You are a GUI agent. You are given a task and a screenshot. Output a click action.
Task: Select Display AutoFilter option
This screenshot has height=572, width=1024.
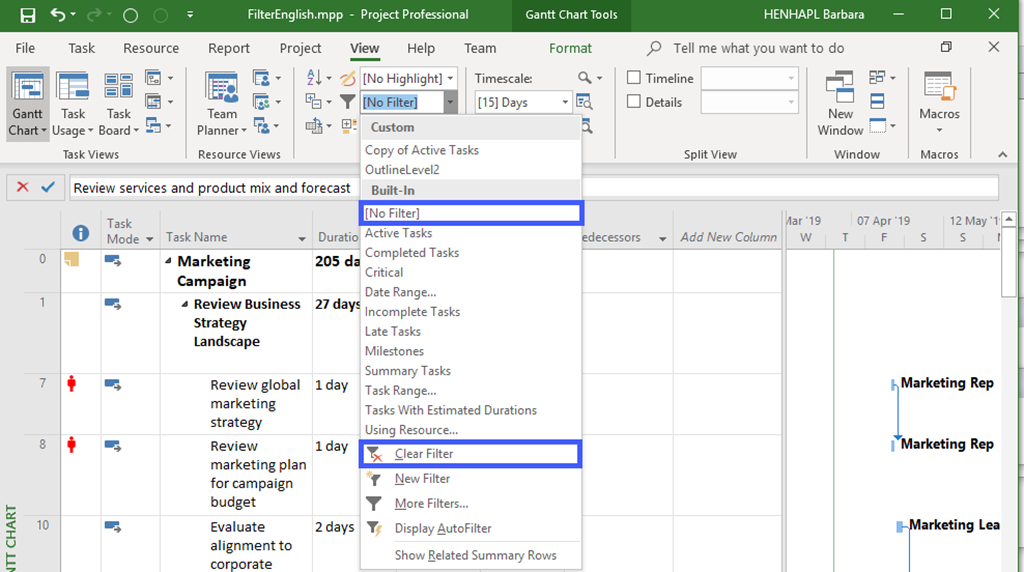point(470,528)
